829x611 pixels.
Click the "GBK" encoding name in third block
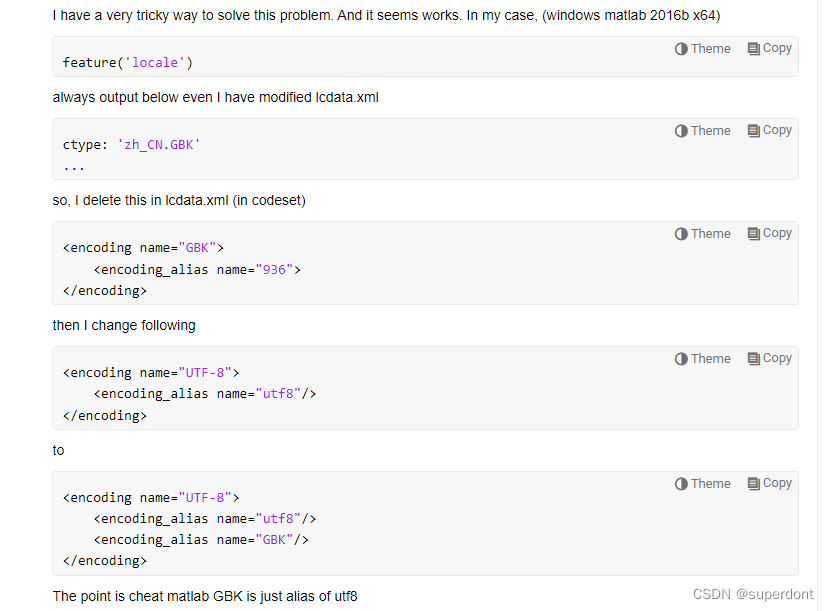(x=197, y=247)
